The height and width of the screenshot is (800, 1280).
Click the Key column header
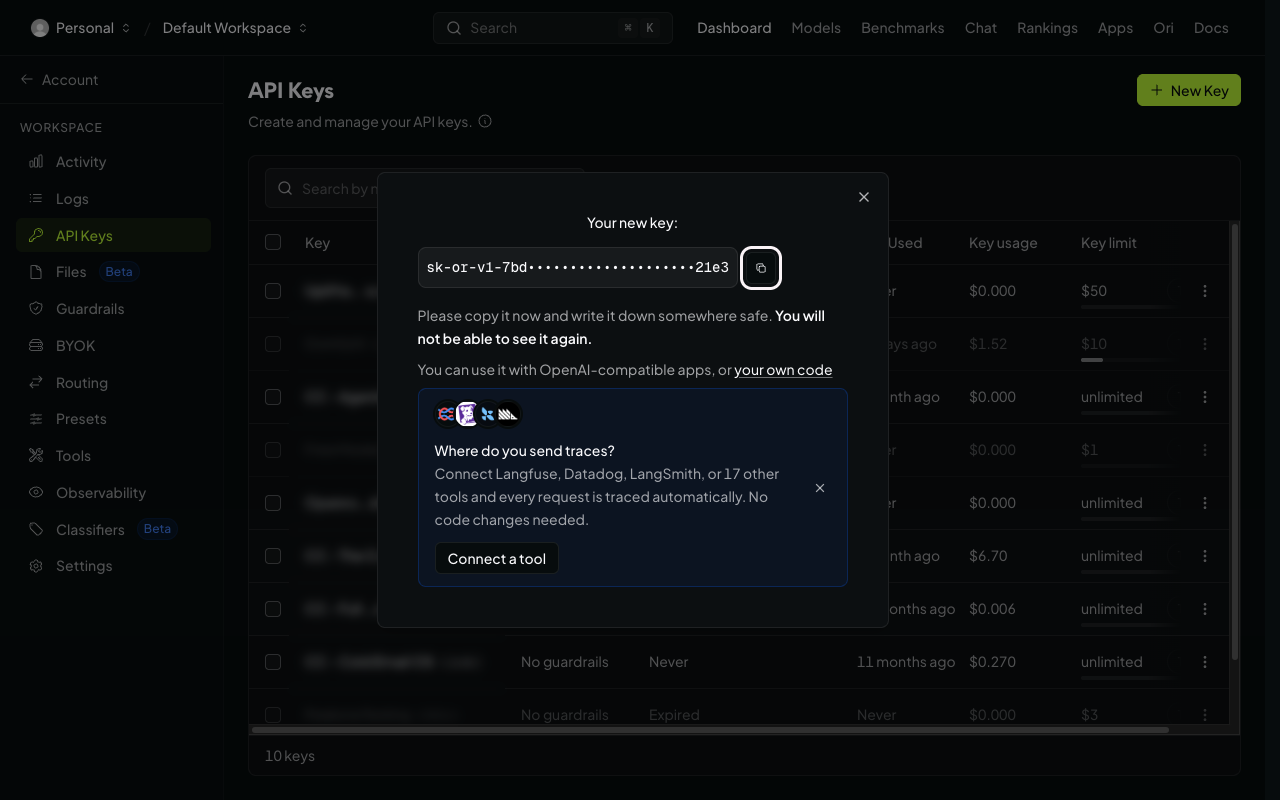(x=317, y=243)
